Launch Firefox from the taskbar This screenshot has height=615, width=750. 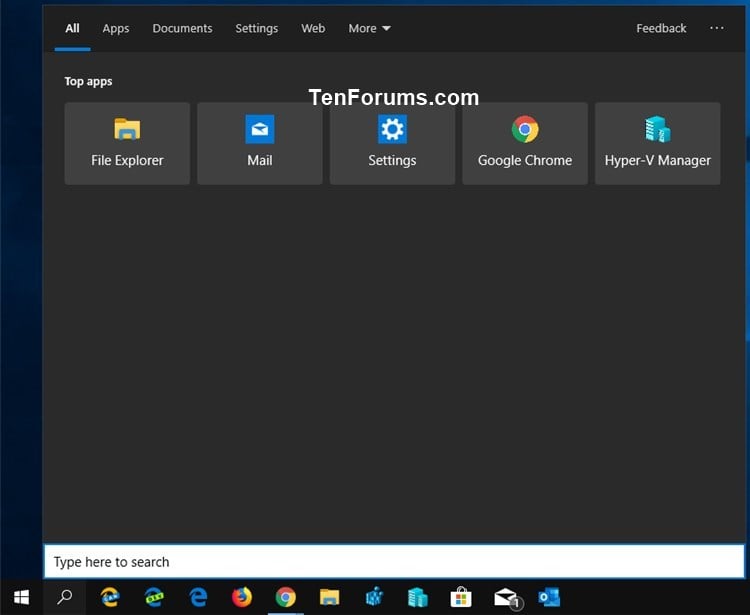[242, 597]
